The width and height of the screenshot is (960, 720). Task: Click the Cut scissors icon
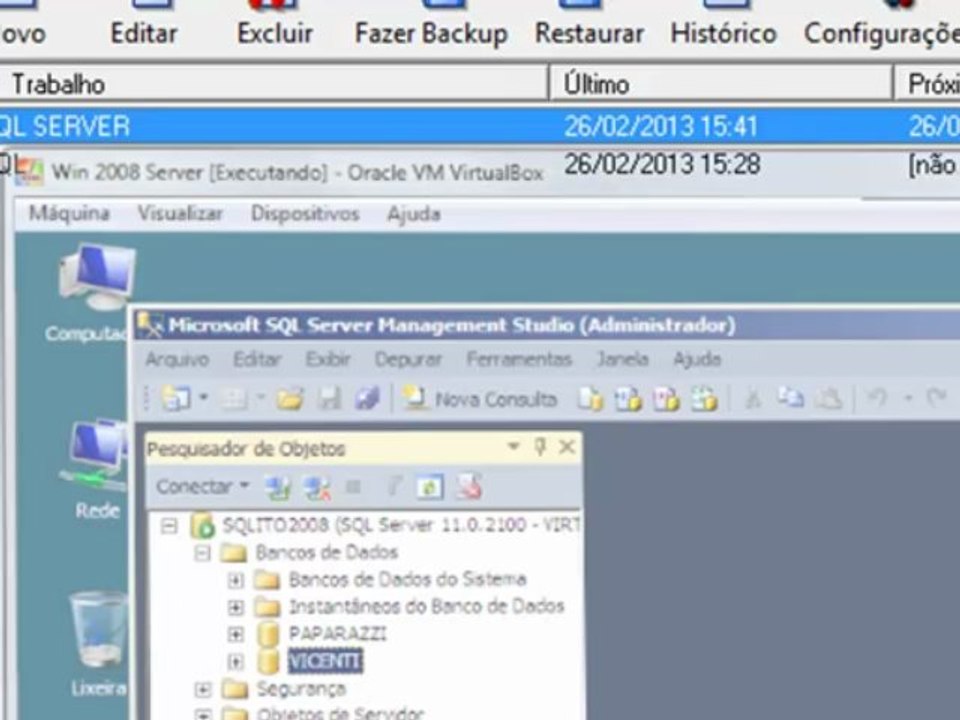[752, 399]
